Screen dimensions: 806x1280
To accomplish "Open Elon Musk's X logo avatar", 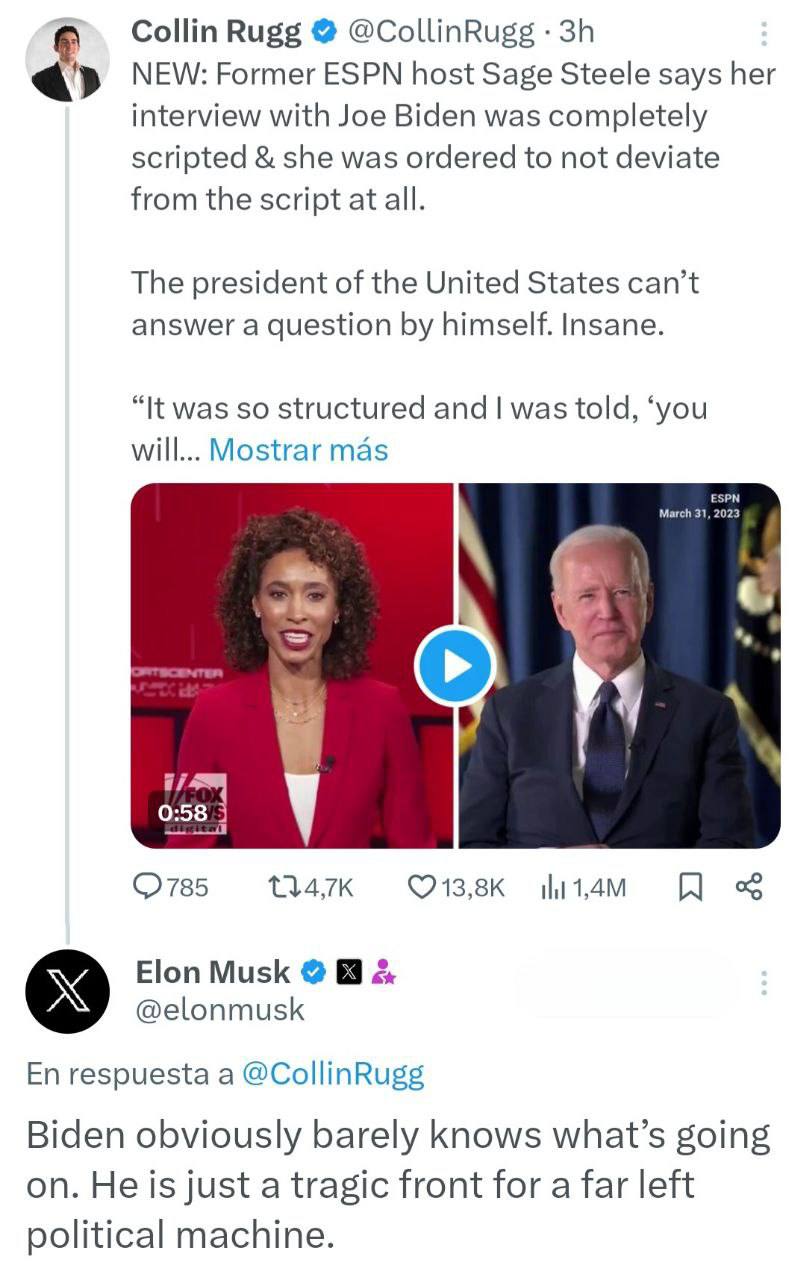I will pyautogui.click(x=67, y=991).
